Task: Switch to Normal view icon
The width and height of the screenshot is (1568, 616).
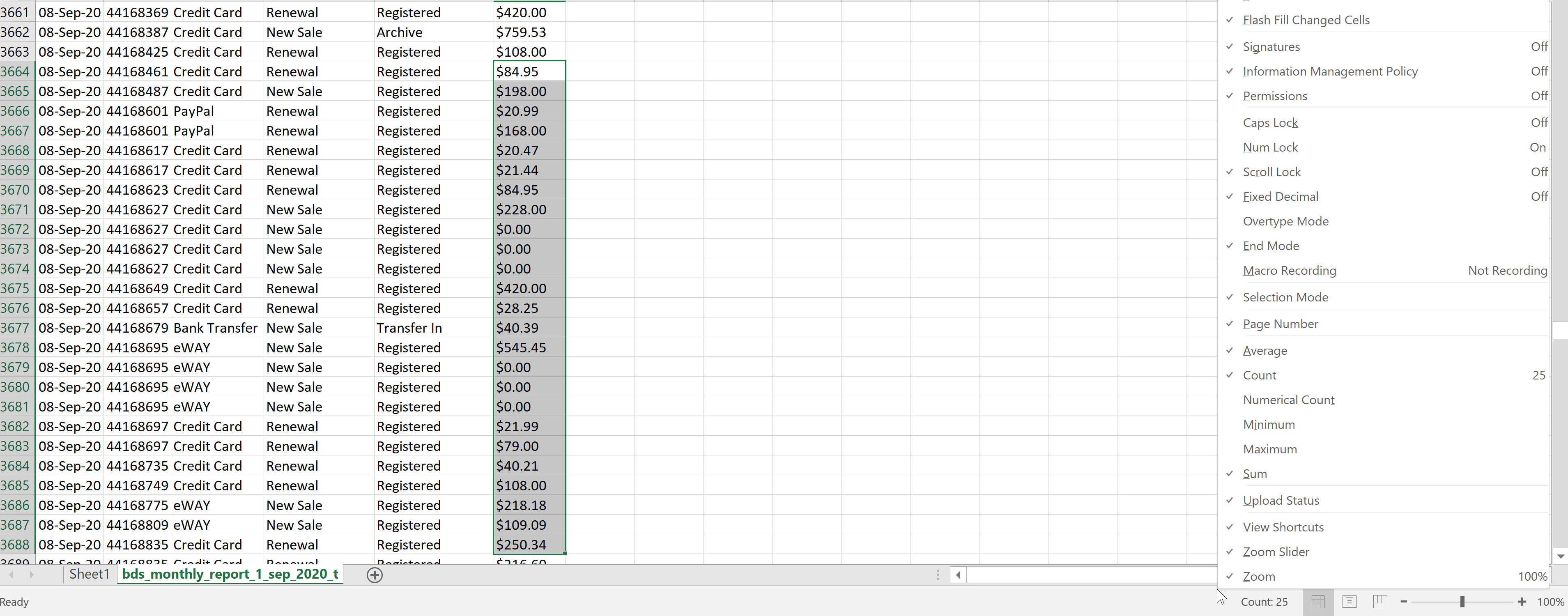Action: tap(1318, 601)
